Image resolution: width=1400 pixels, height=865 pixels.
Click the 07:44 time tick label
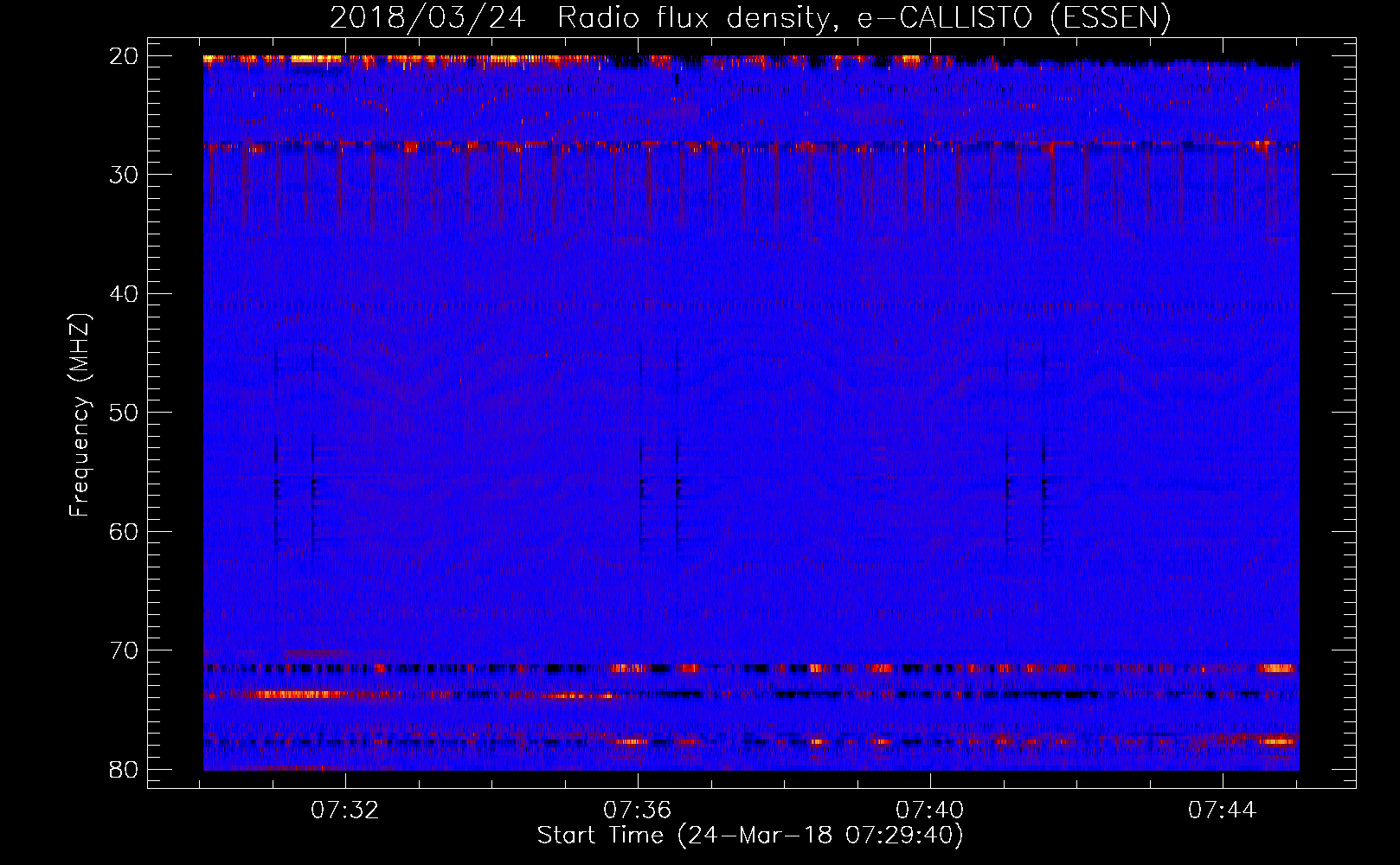pyautogui.click(x=1222, y=811)
